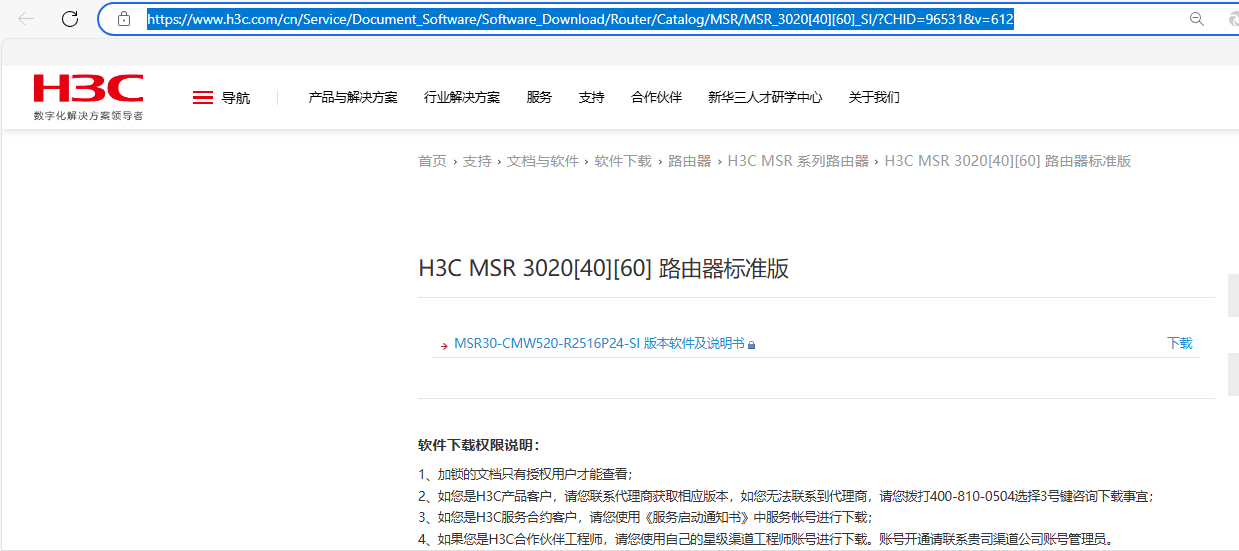
Task: Open site security padlock info
Action: click(124, 19)
